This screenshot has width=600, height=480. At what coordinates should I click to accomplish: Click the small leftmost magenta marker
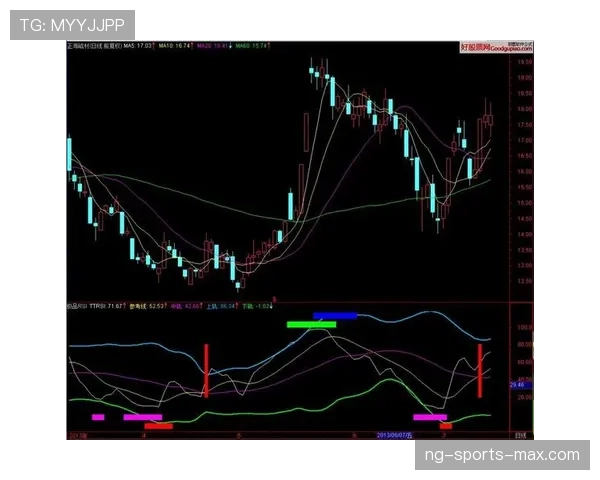point(97,417)
